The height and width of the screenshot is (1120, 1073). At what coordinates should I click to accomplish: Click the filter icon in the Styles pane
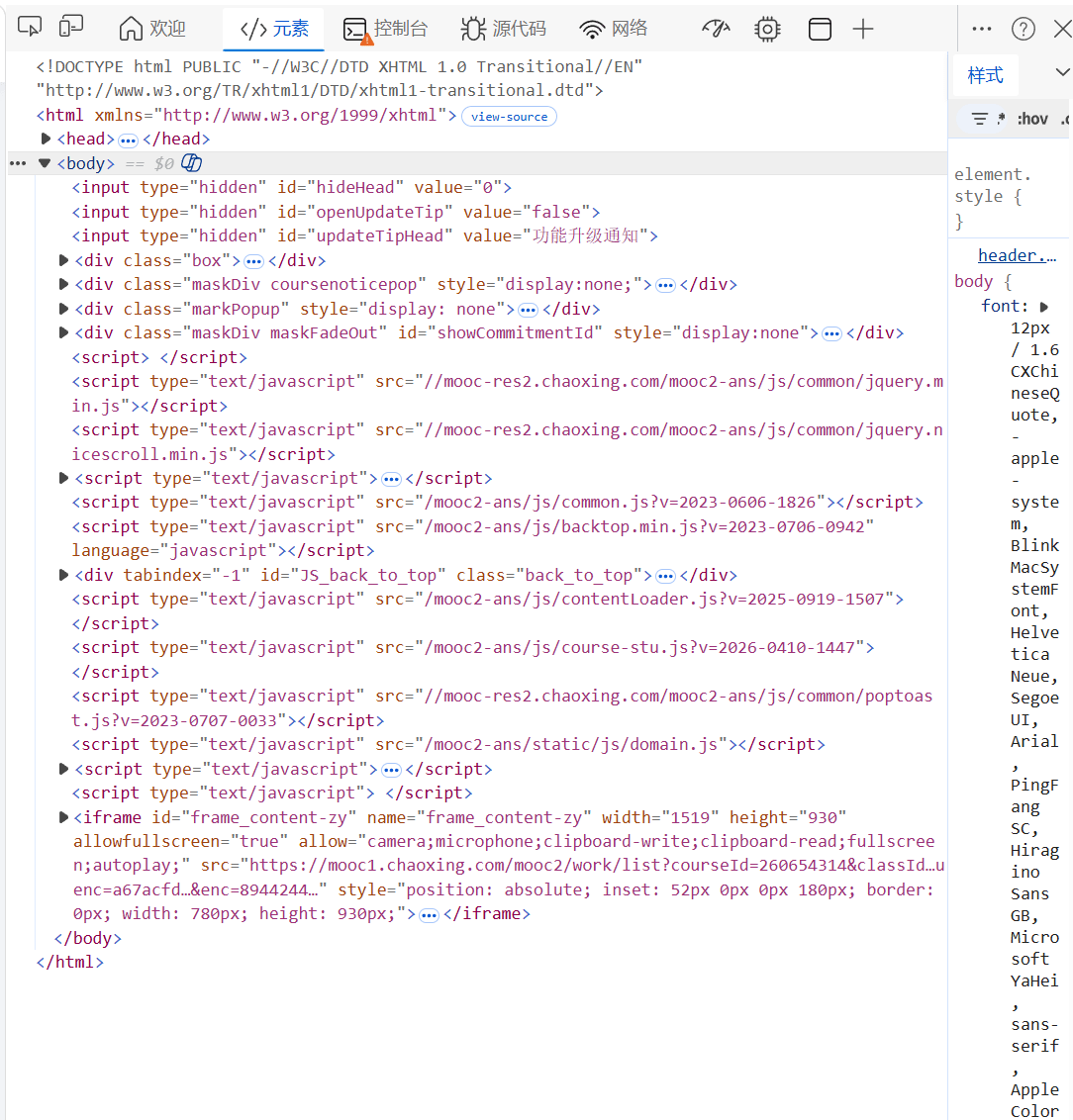[980, 119]
